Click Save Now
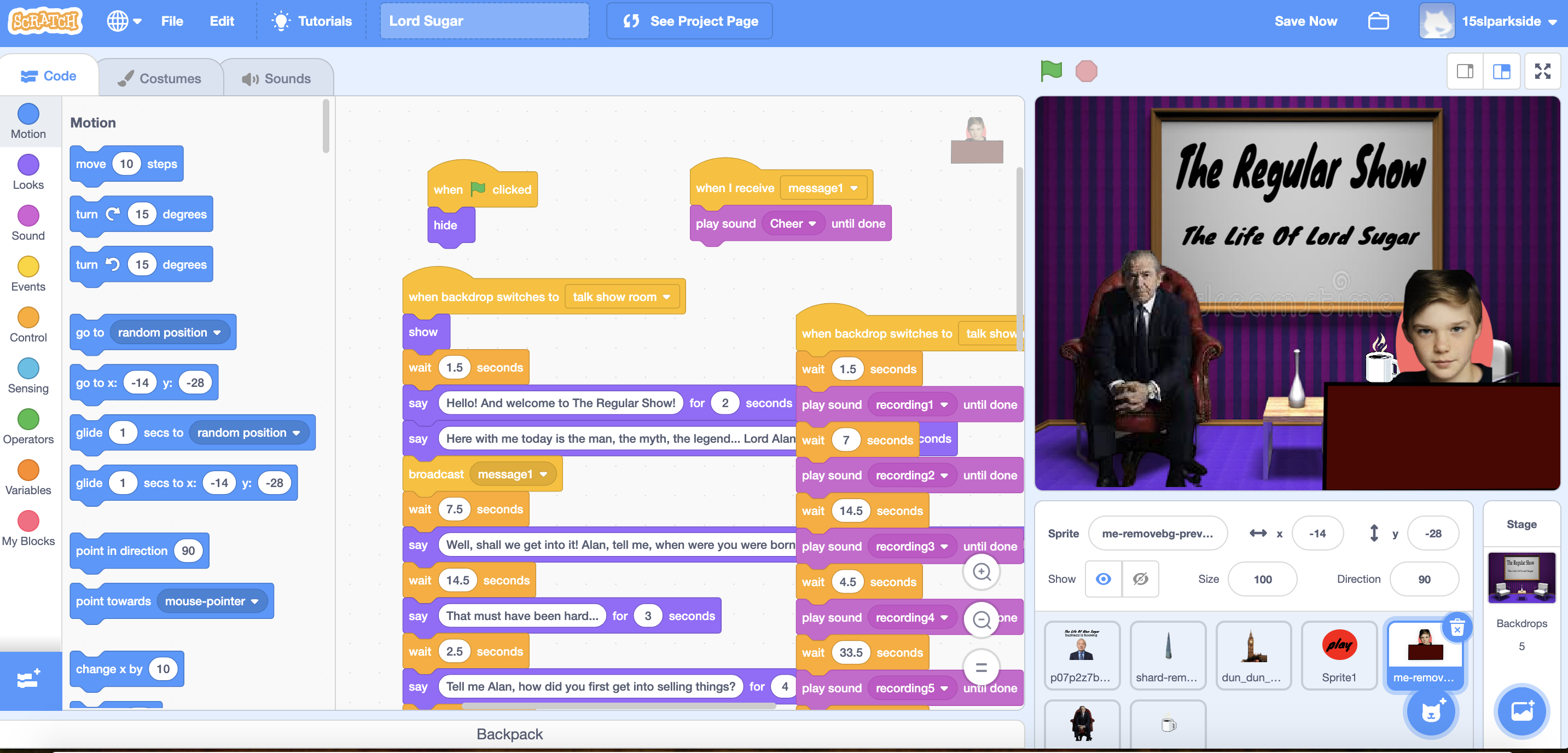Viewport: 1568px width, 753px height. (x=1305, y=21)
